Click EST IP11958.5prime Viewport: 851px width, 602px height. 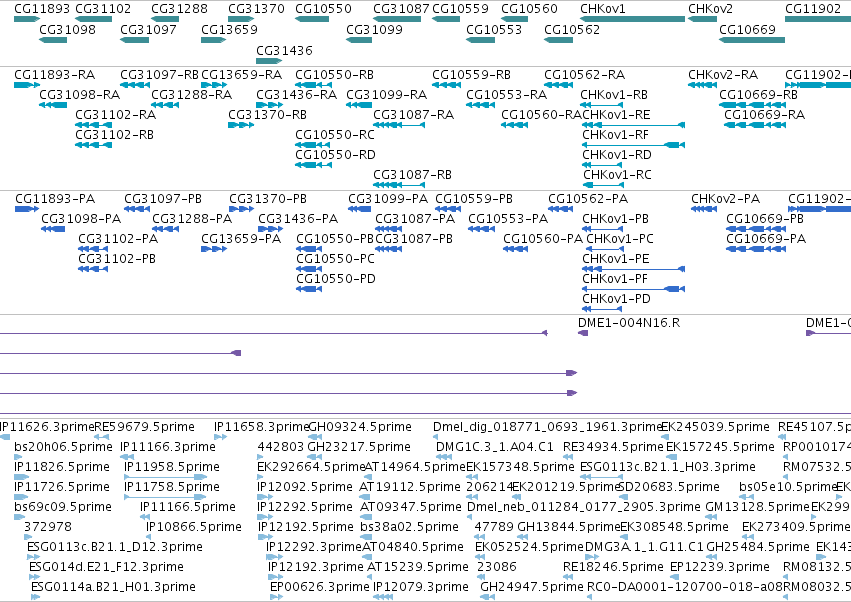[x=172, y=467]
